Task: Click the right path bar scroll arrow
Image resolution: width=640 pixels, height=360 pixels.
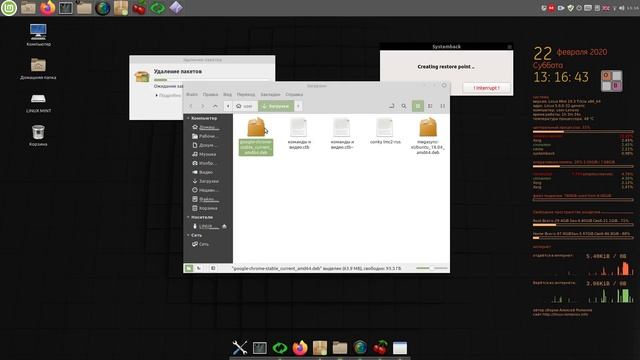Action: pos(298,106)
